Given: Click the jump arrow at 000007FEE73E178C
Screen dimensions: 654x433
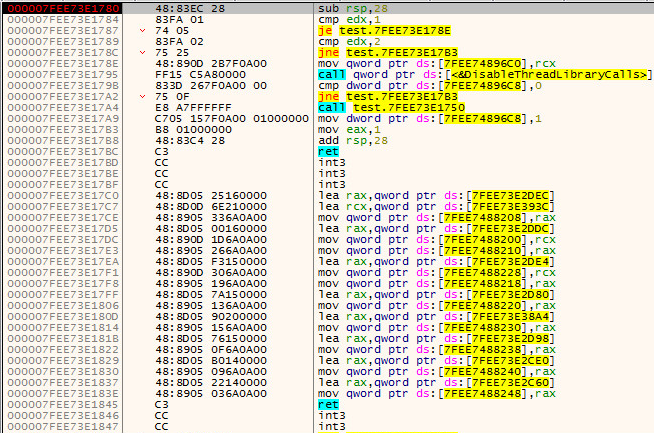Looking at the screenshot, I should click(x=143, y=53).
